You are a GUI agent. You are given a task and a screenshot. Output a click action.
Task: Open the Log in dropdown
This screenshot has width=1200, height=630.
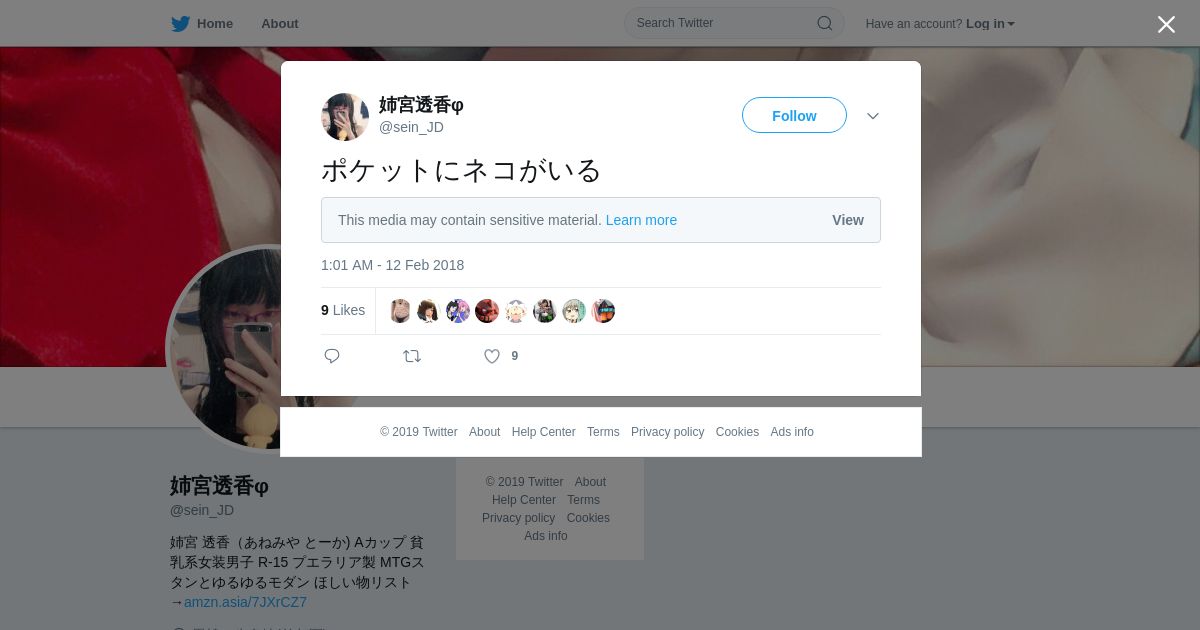[x=990, y=24]
